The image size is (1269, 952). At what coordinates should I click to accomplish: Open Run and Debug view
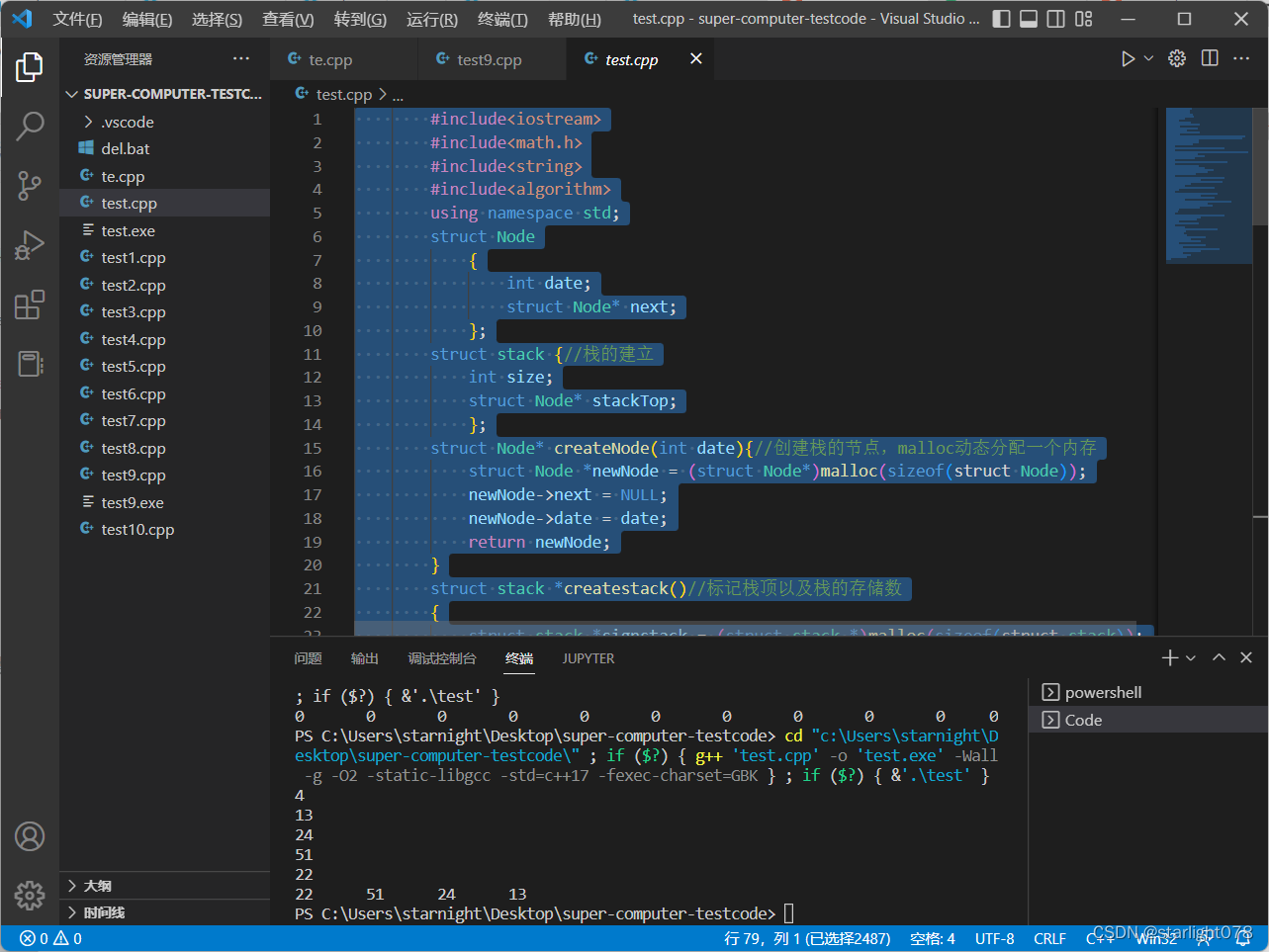click(x=30, y=245)
